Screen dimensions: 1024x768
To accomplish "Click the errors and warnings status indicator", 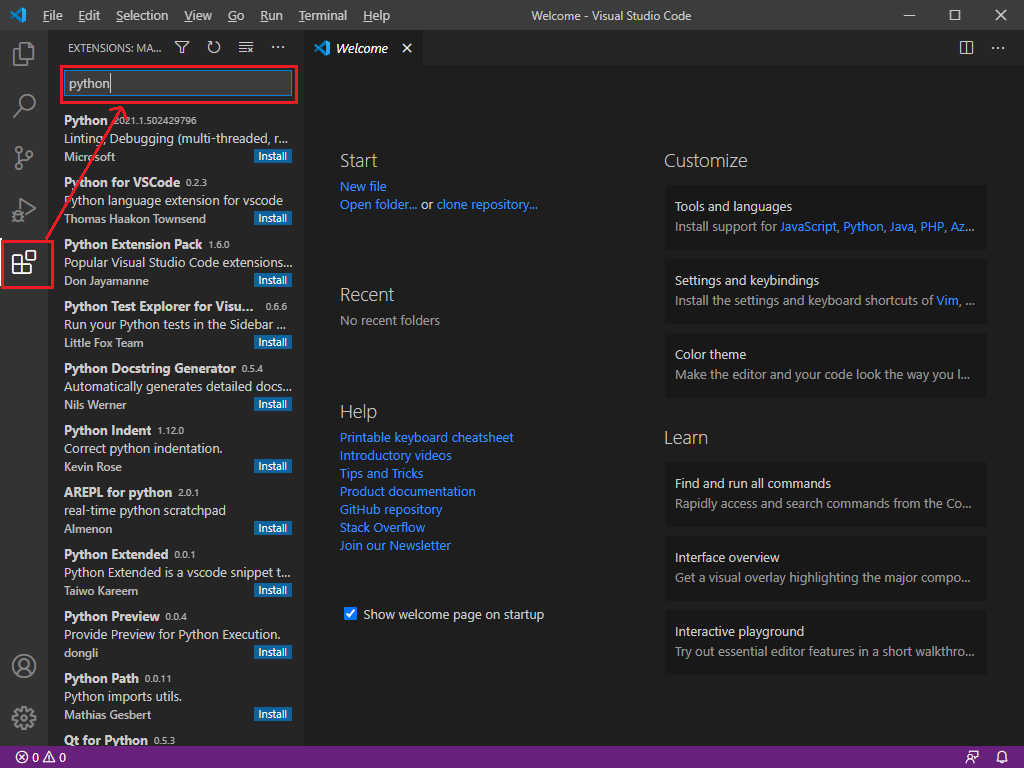I will pos(40,758).
